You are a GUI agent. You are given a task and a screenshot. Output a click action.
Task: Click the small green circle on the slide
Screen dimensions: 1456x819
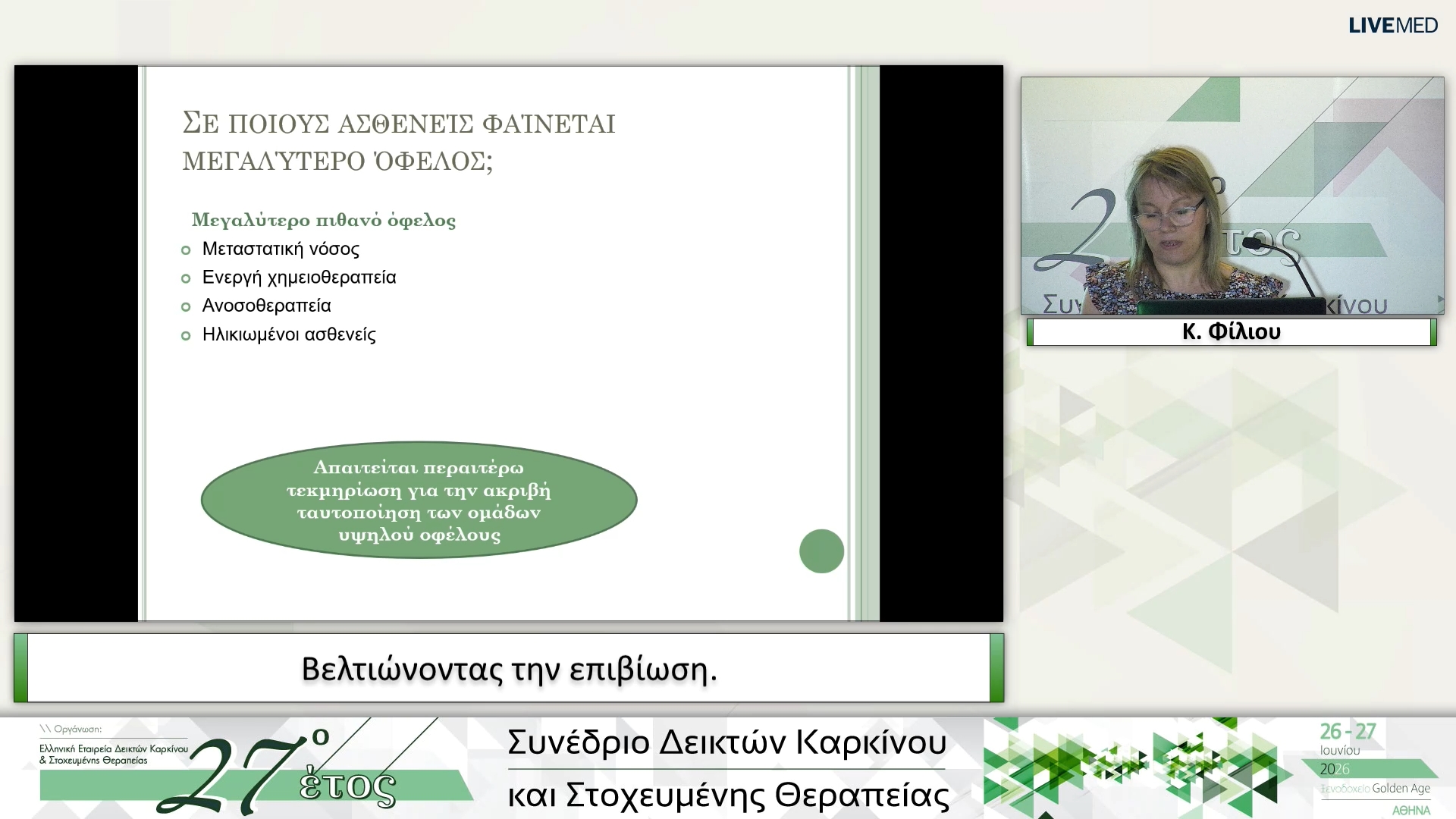tap(821, 551)
